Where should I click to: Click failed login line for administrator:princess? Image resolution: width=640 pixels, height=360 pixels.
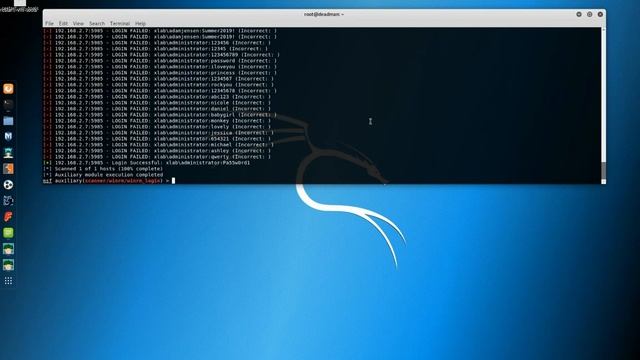click(x=160, y=73)
